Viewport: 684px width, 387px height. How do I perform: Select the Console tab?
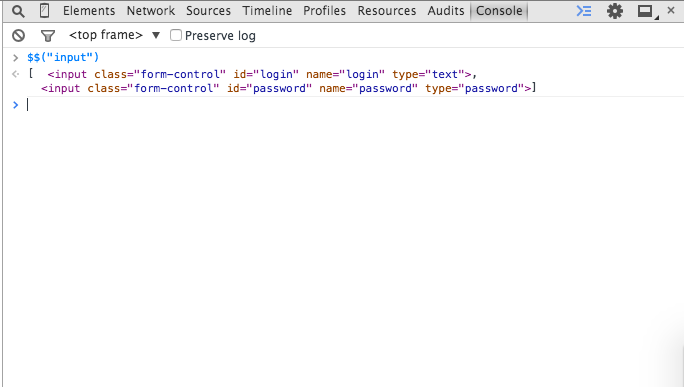tap(499, 10)
